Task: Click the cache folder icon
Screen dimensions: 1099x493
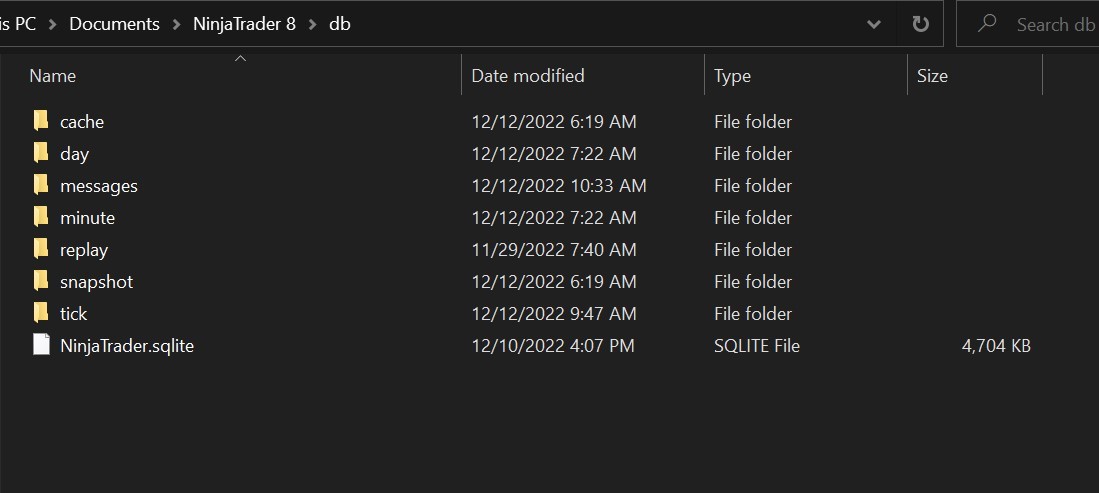Action: [41, 122]
